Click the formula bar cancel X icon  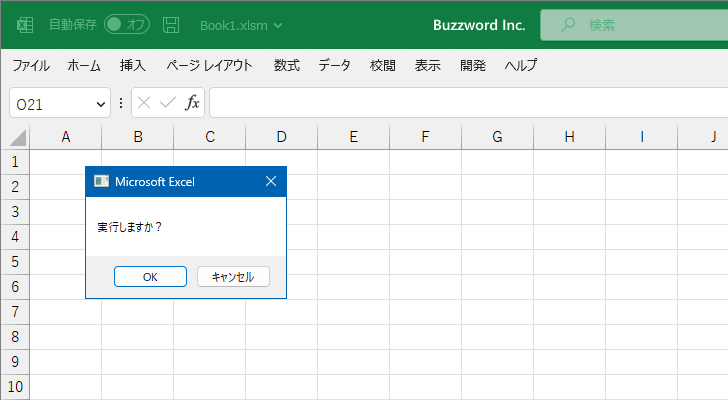point(144,103)
